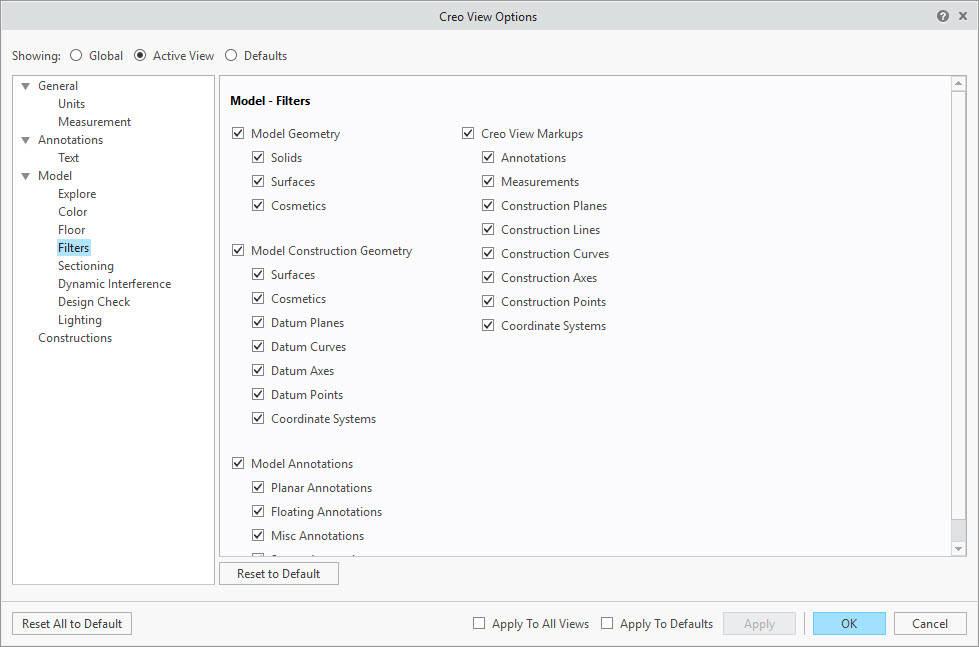The width and height of the screenshot is (979, 647).
Task: Click the Reset to Default button
Action: [278, 573]
